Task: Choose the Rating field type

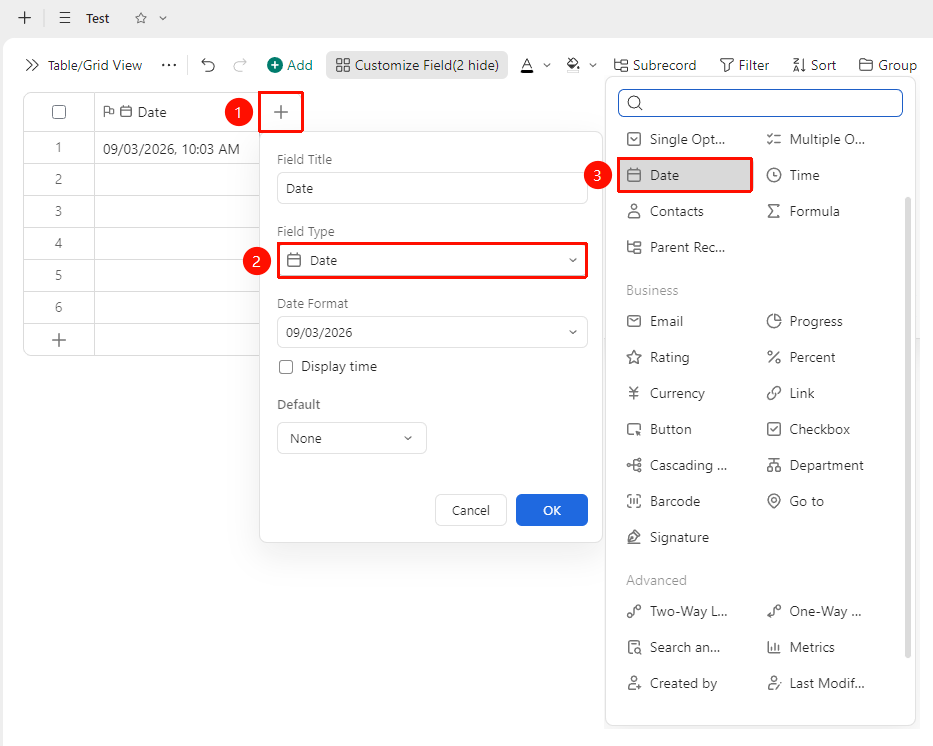Action: [658, 357]
